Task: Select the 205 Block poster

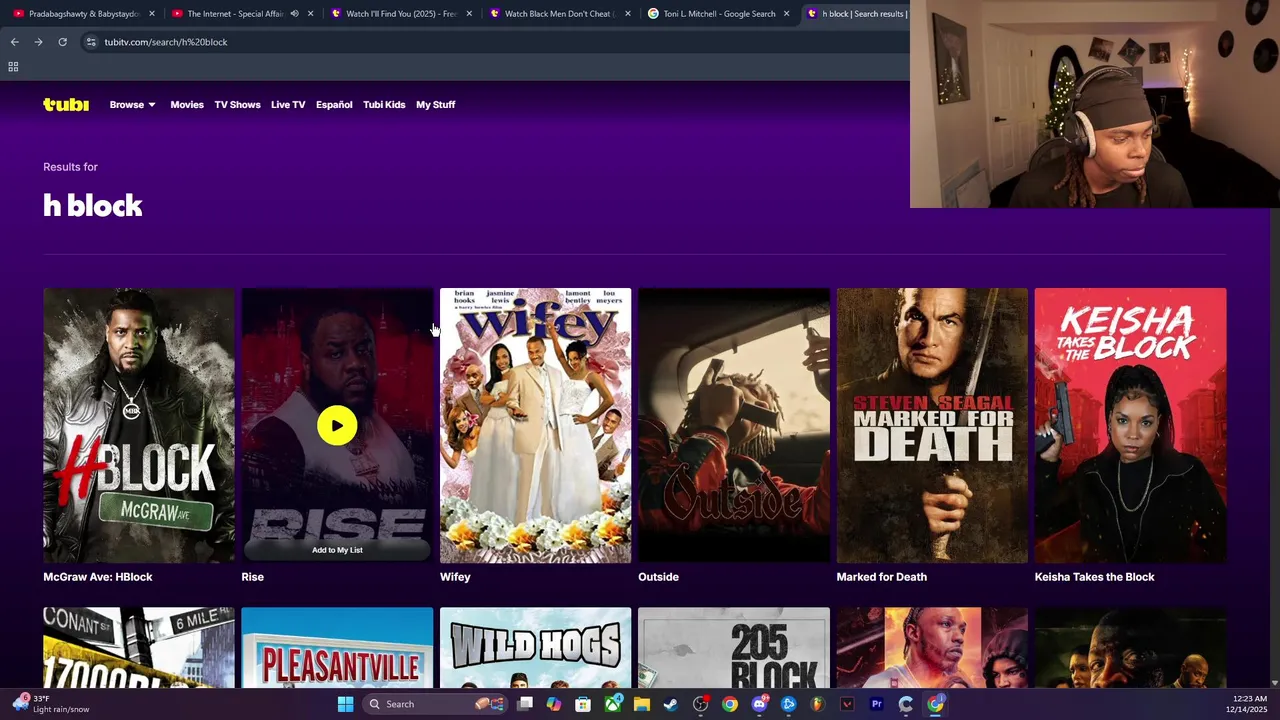Action: click(734, 648)
